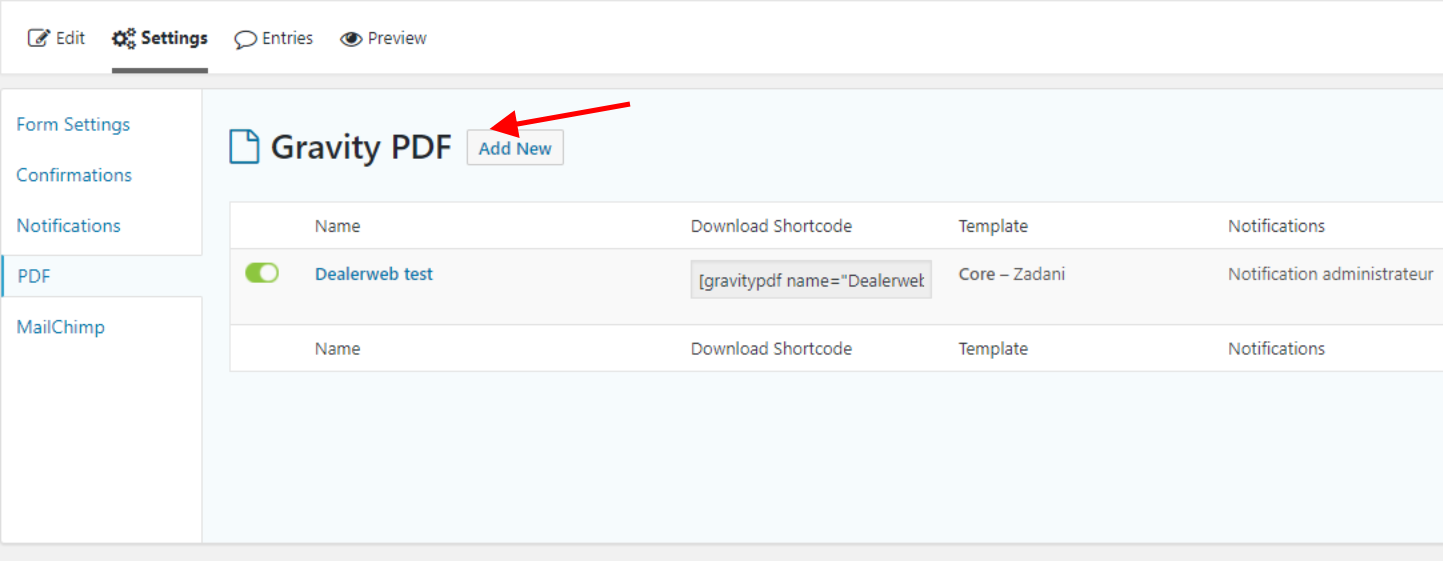Go to the Entries tab label
Image resolution: width=1443 pixels, height=561 pixels.
pyautogui.click(x=288, y=38)
